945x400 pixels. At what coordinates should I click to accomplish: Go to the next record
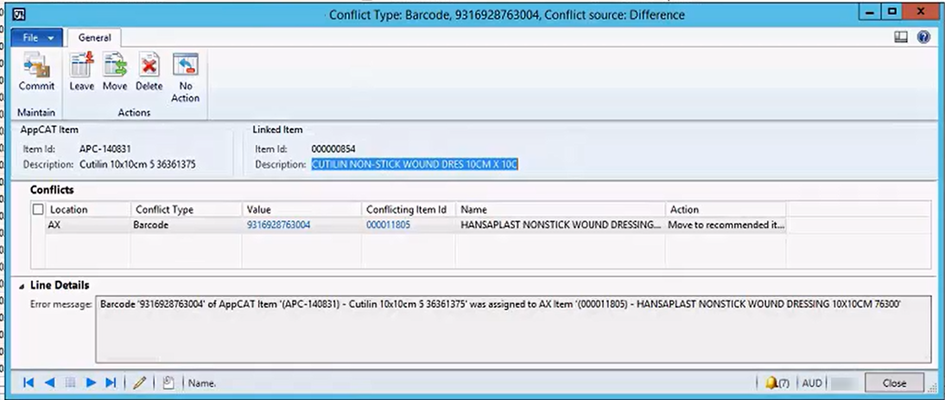(x=90, y=383)
